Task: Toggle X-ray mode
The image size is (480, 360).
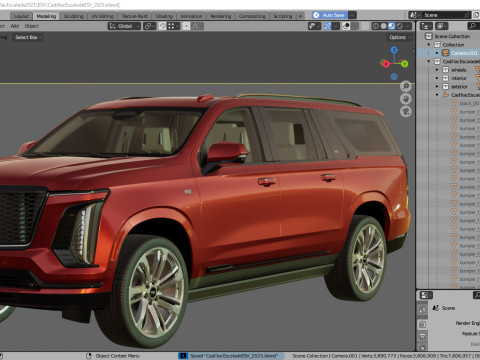Action: 365,26
